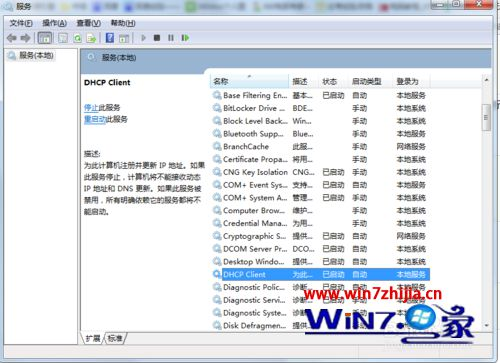The image size is (500, 363).
Task: Click the Stop Service square icon
Action: pyautogui.click(x=157, y=38)
